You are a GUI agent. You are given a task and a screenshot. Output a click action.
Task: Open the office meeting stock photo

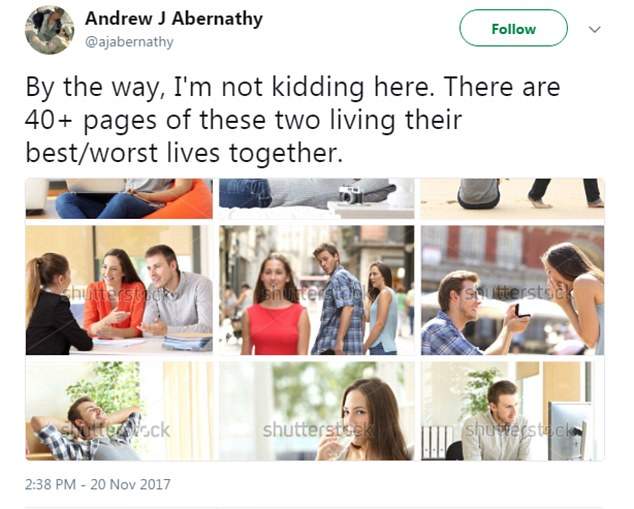119,290
